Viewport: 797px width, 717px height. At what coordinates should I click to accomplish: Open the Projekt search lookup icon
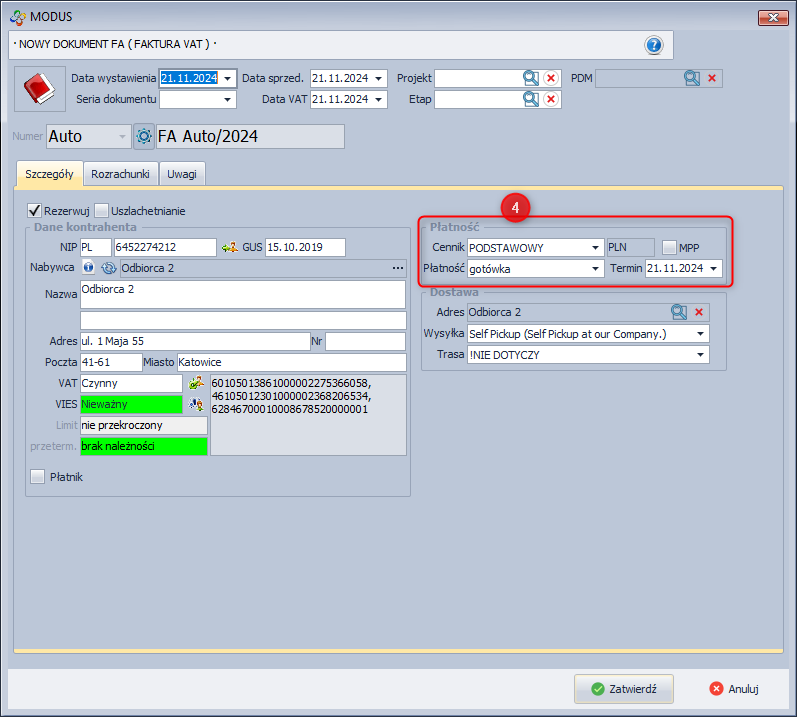530,78
